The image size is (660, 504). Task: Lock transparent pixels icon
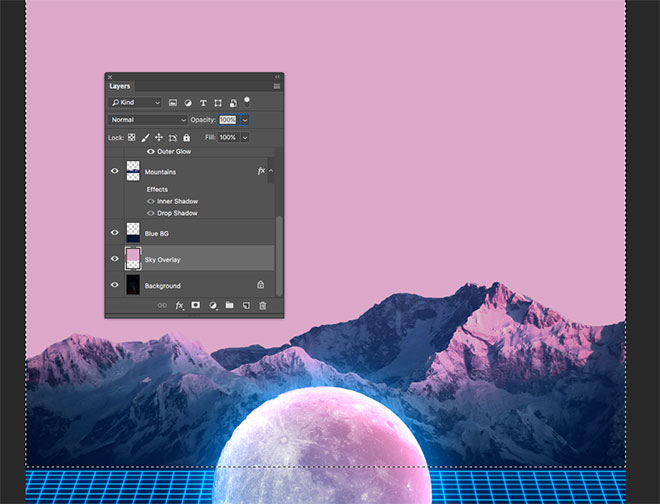[x=132, y=137]
